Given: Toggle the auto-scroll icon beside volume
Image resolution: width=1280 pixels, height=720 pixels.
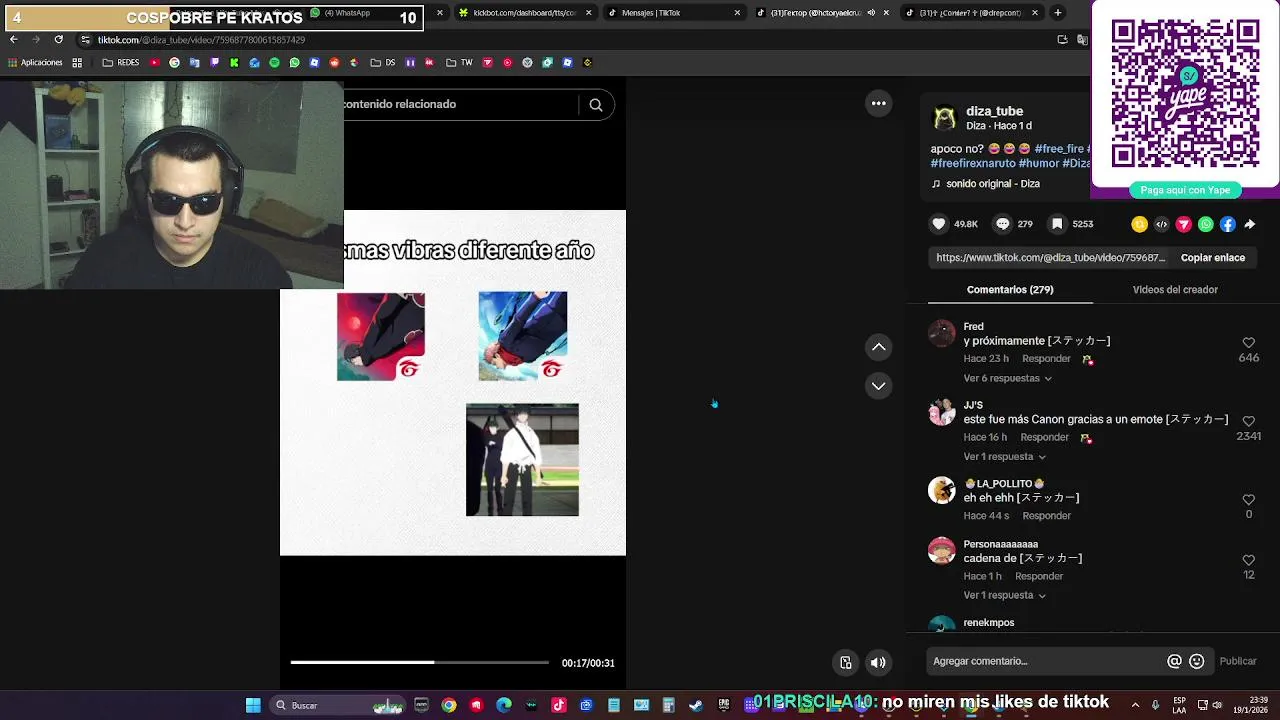Looking at the screenshot, I should click(x=846, y=662).
